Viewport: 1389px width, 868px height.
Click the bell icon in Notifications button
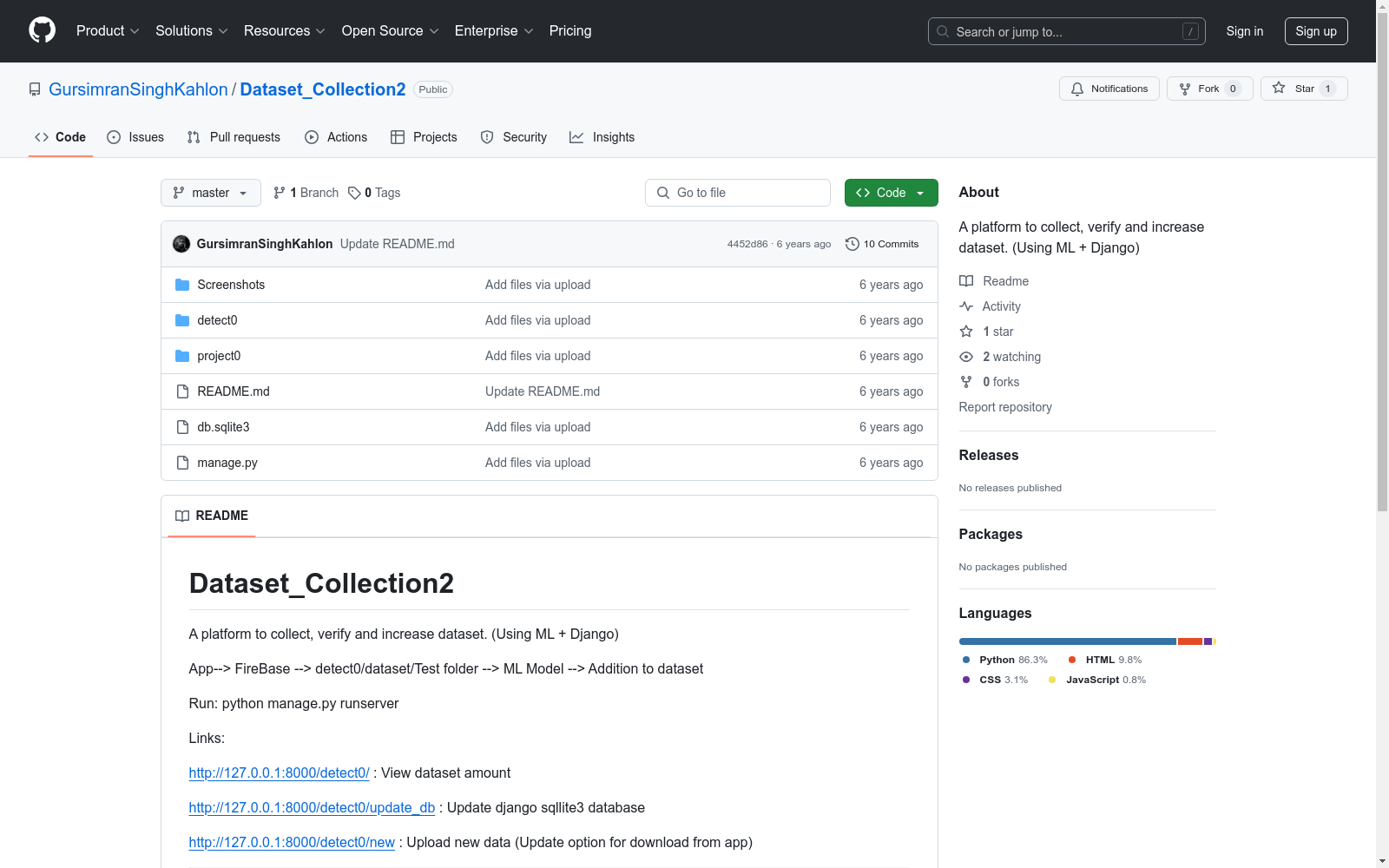click(x=1077, y=89)
